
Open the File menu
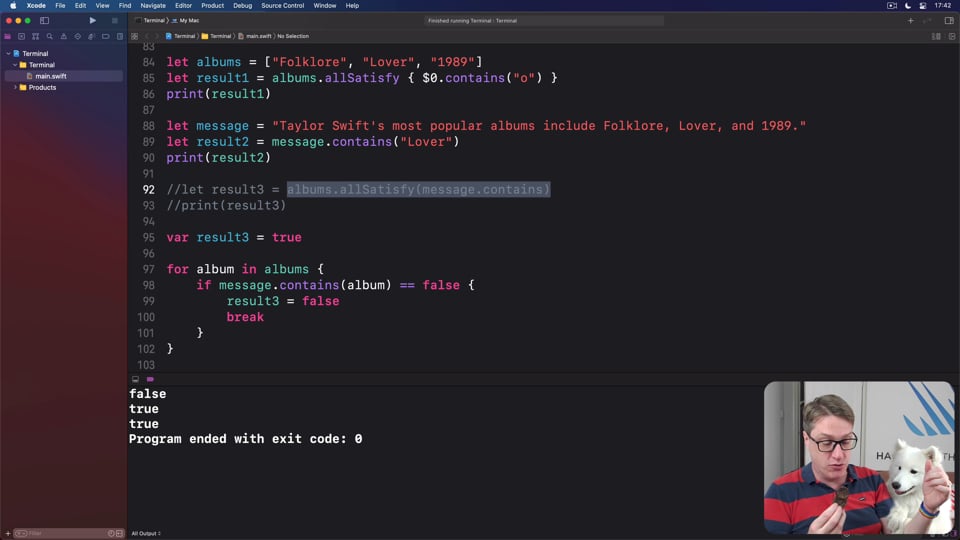(x=60, y=6)
